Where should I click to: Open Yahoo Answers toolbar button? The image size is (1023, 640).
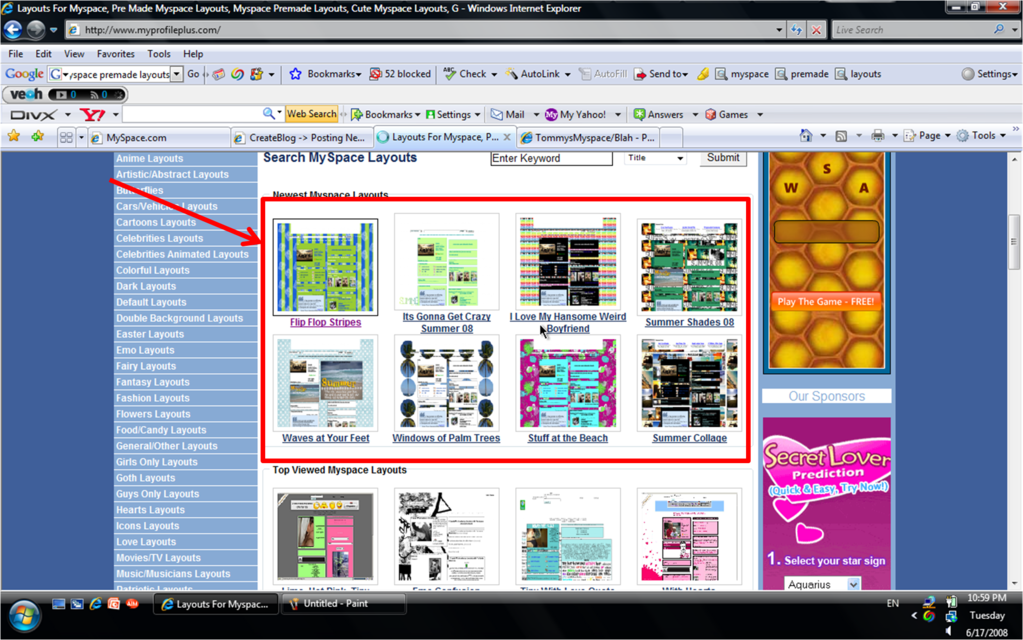[x=658, y=115]
